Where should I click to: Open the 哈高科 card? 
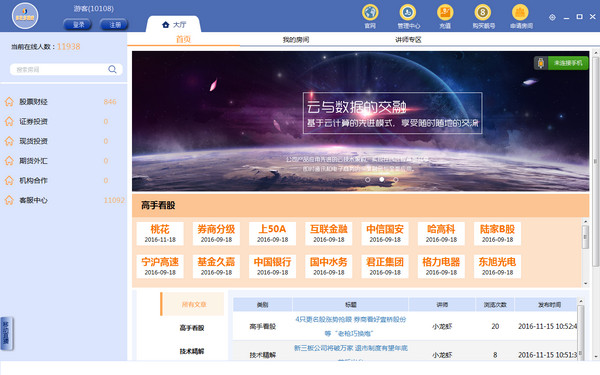441,233
